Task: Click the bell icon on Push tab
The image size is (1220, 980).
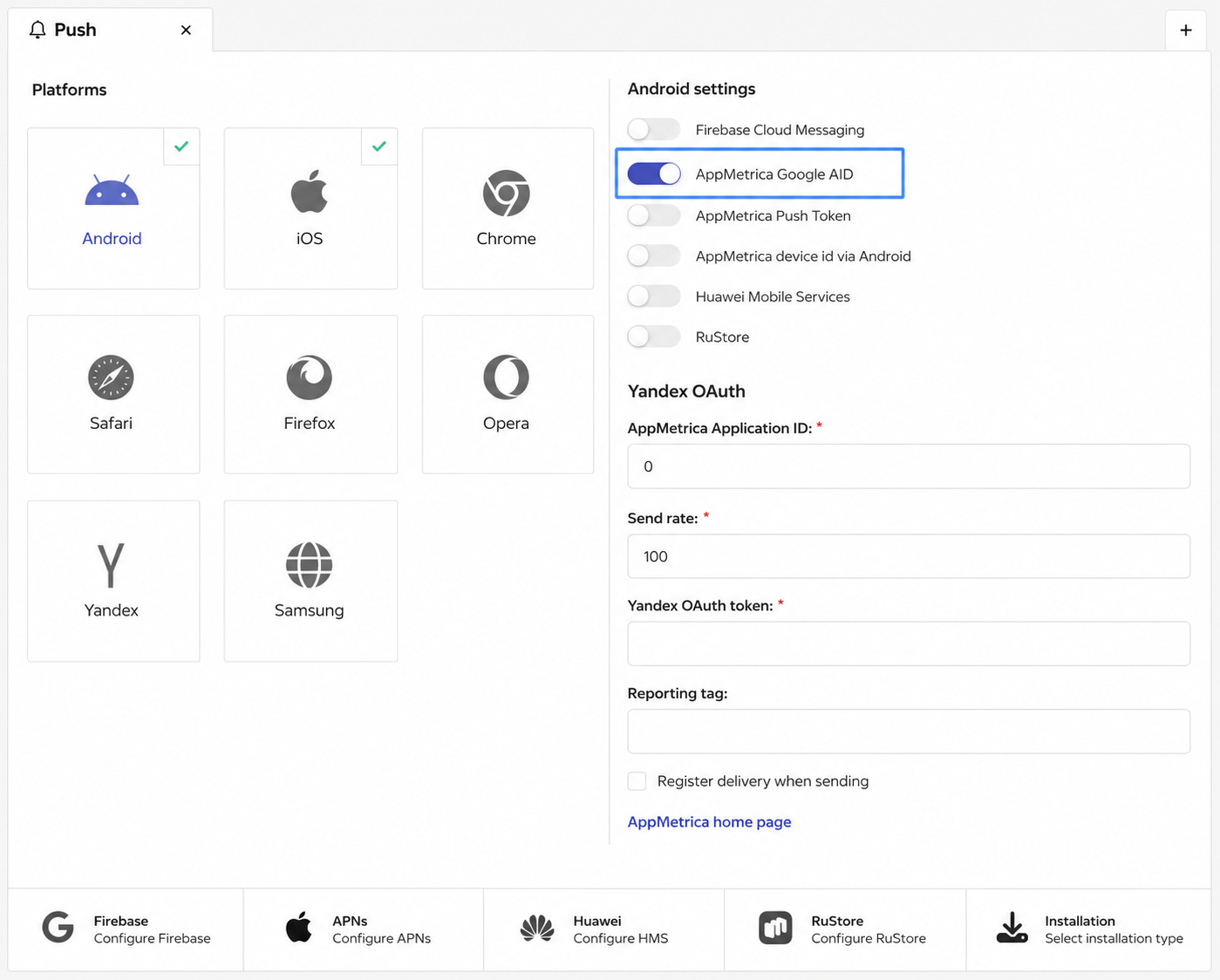Action: coord(37,30)
